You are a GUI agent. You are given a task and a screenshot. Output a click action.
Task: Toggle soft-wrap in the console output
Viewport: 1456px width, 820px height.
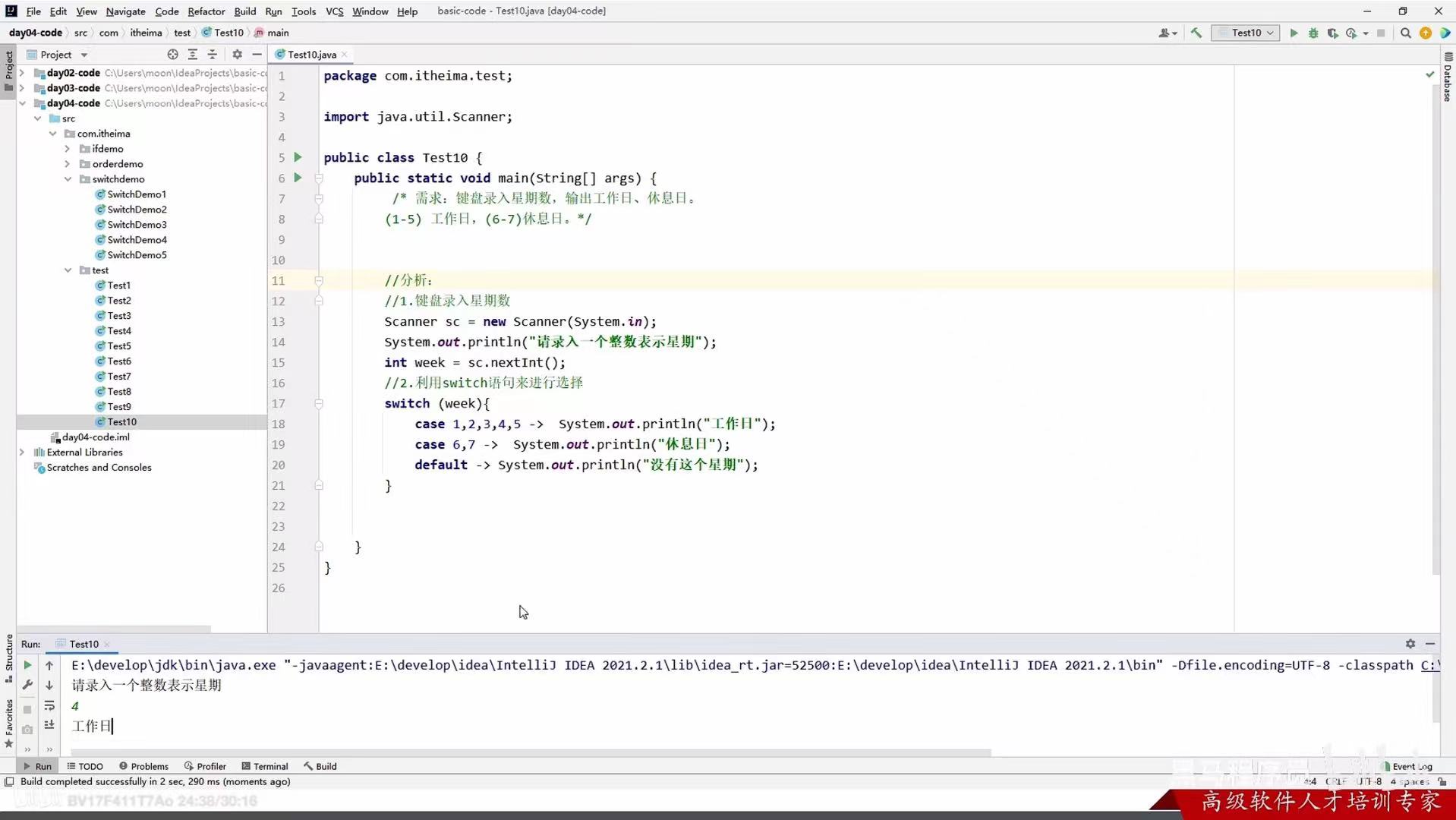click(x=49, y=706)
